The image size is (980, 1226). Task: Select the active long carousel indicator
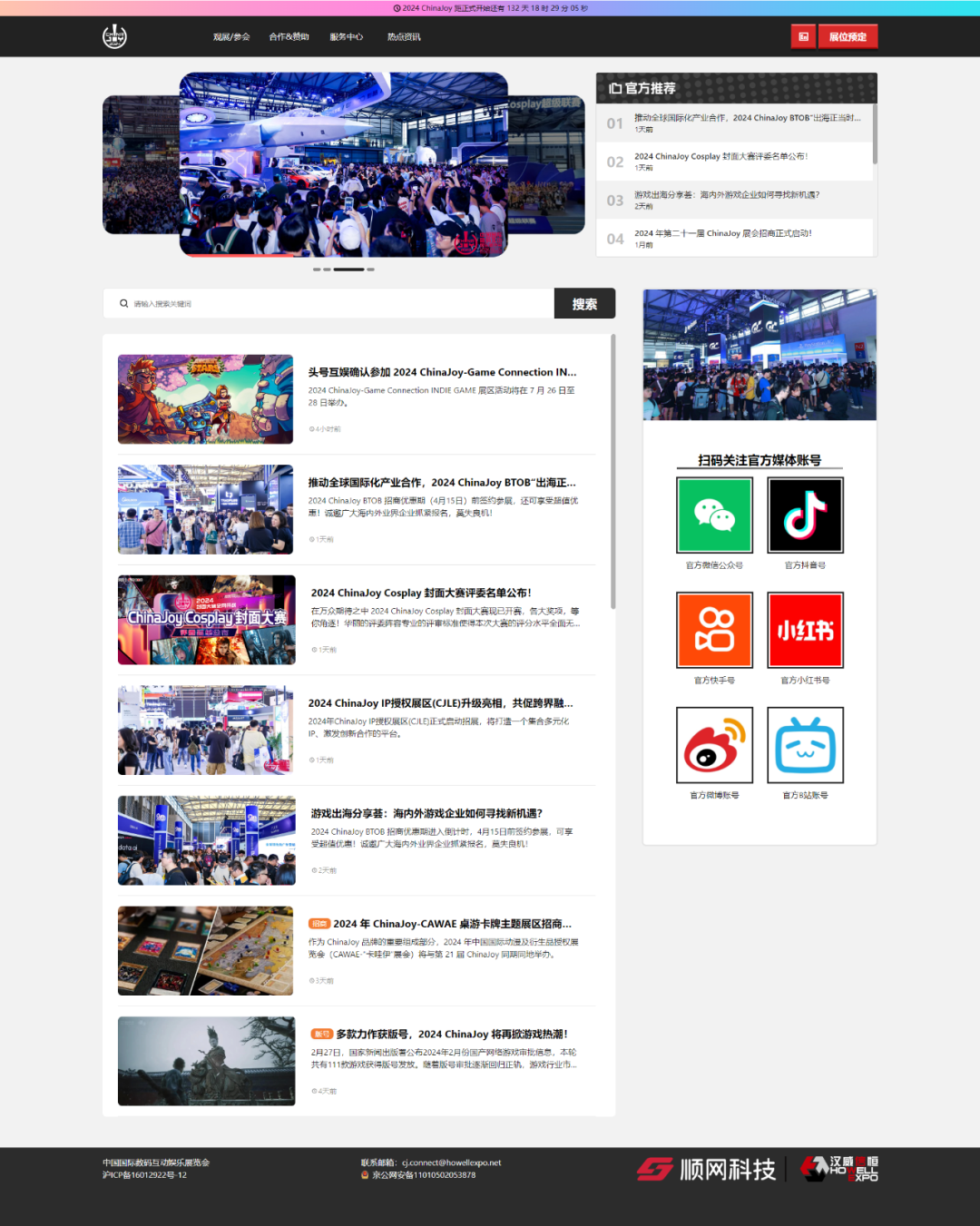[348, 270]
